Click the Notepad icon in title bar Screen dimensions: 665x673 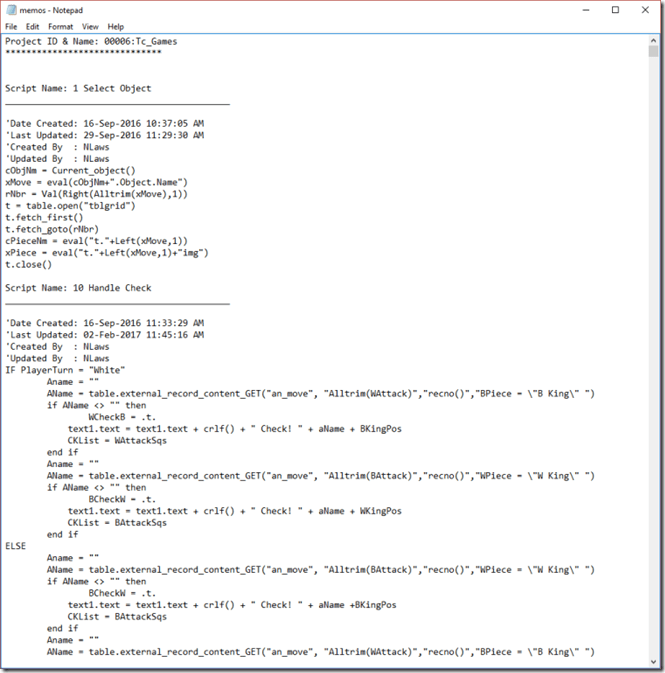(11, 10)
